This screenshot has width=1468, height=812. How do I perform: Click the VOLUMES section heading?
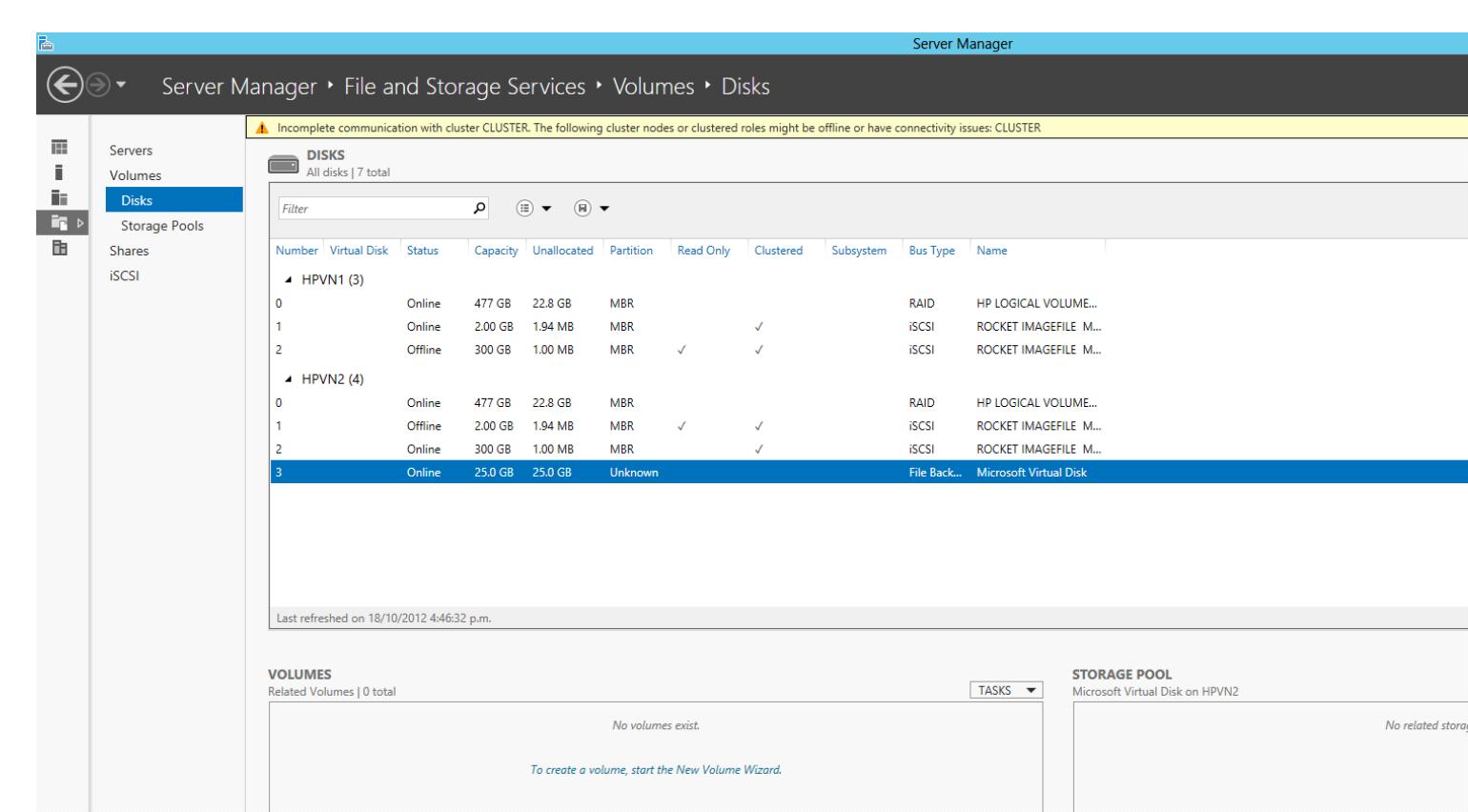click(x=299, y=674)
